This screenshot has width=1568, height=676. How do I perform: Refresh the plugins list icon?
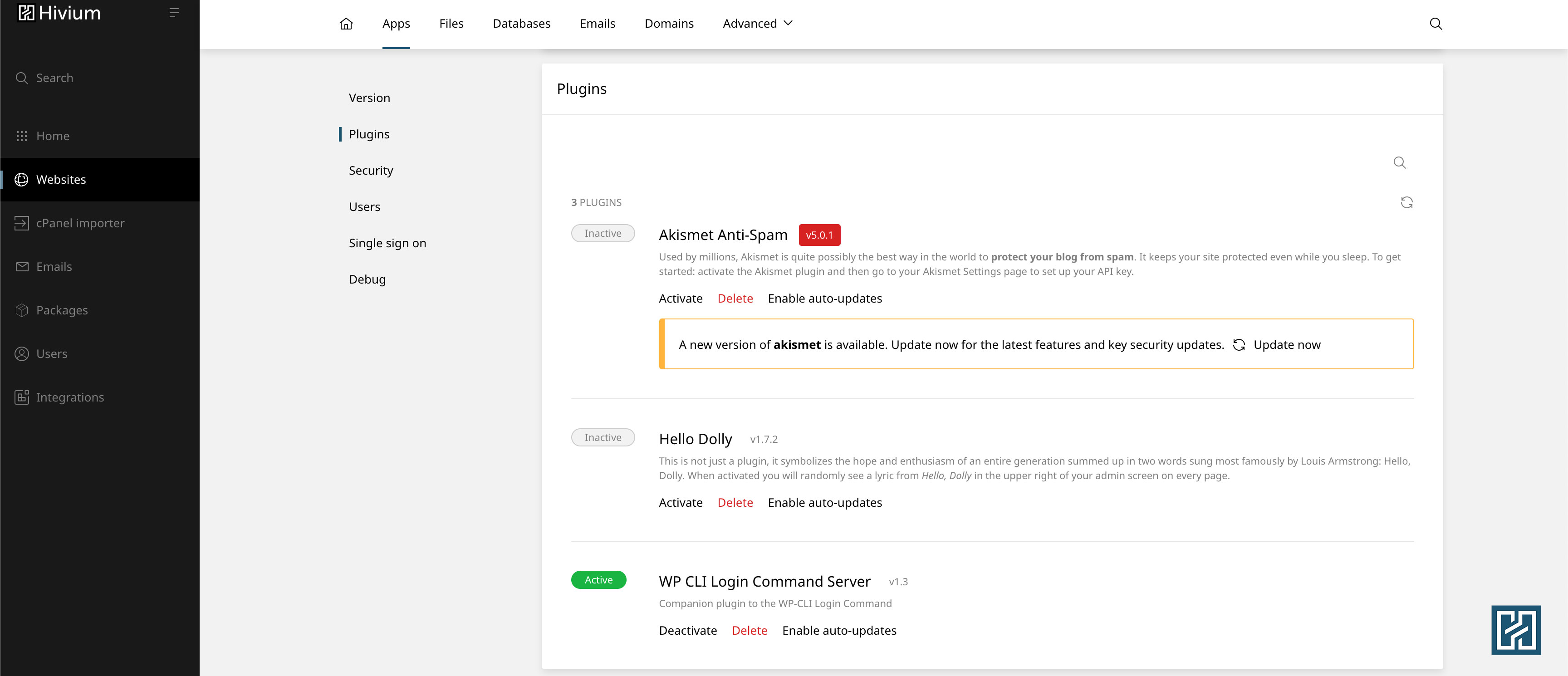point(1406,203)
